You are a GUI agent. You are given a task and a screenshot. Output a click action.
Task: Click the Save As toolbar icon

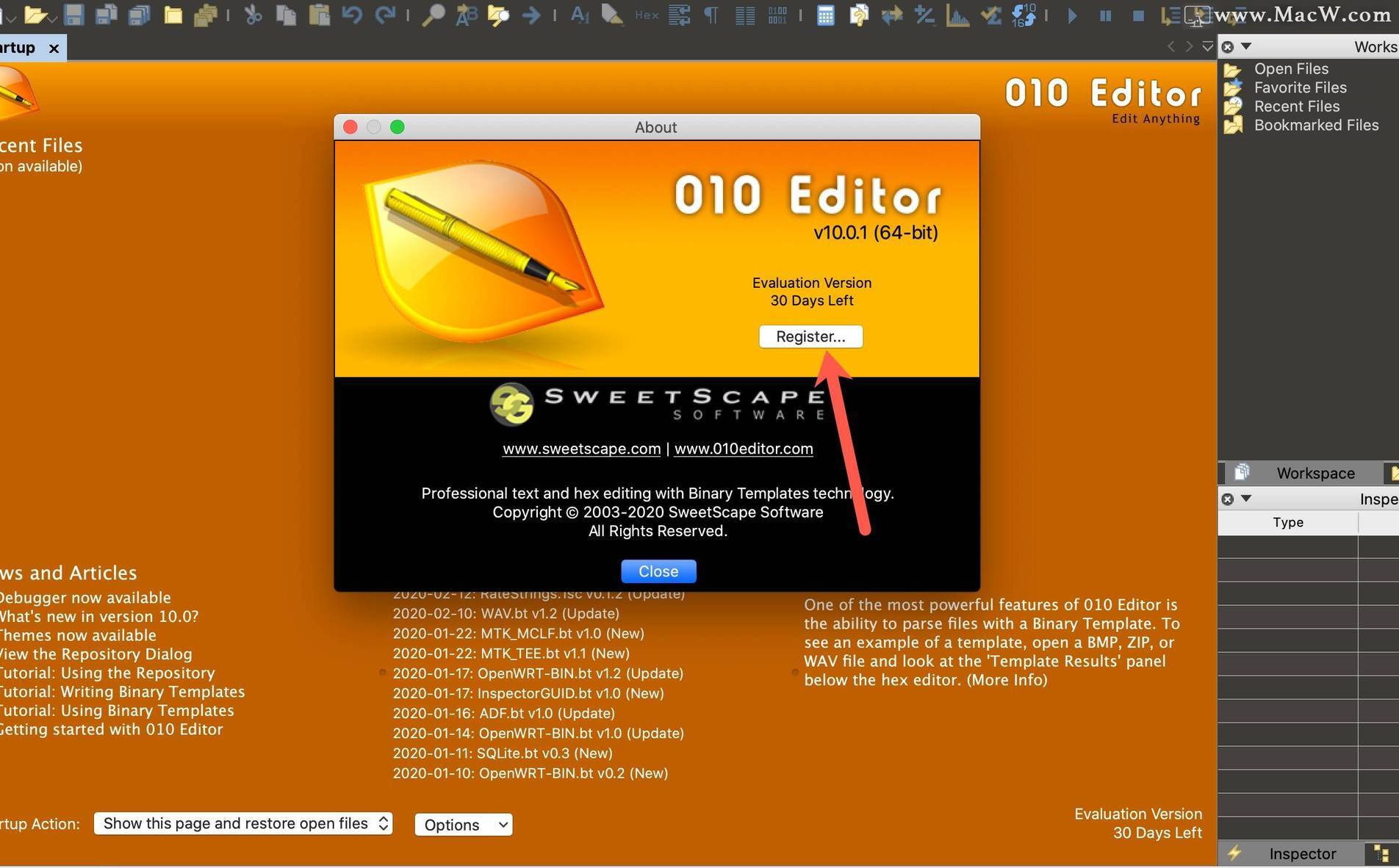107,15
